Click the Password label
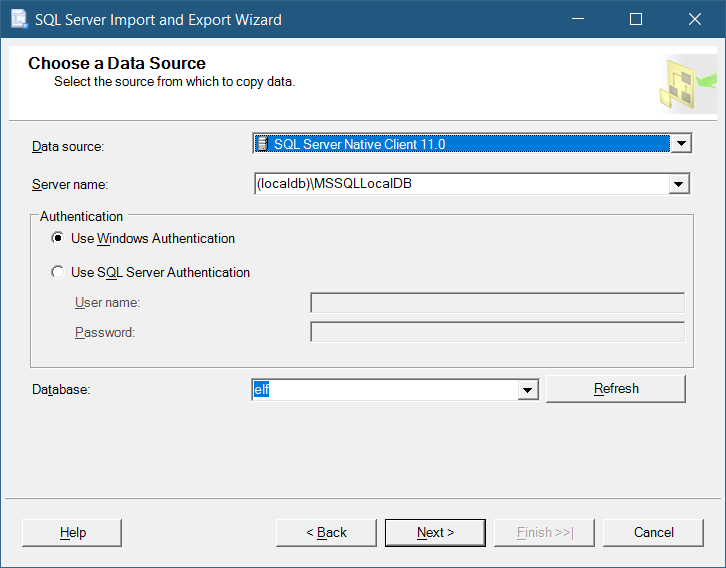The height and width of the screenshot is (568, 726). coord(105,332)
